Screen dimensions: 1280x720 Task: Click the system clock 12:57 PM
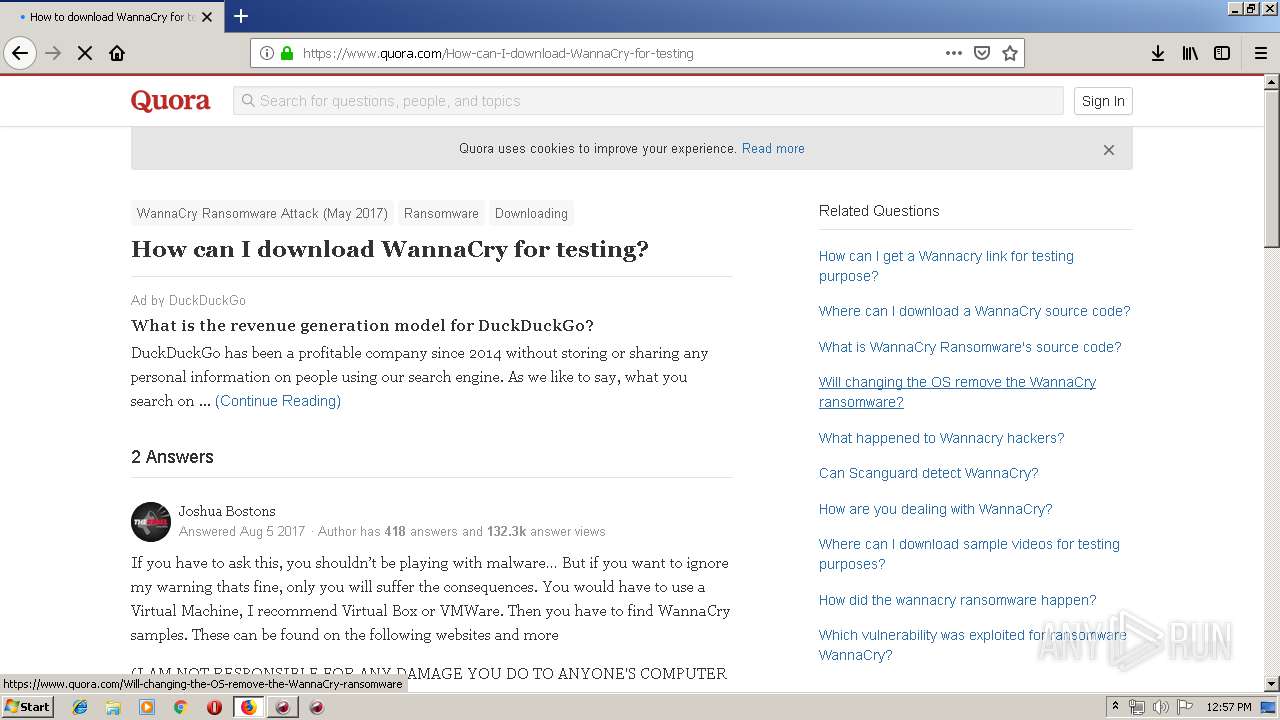(1229, 707)
